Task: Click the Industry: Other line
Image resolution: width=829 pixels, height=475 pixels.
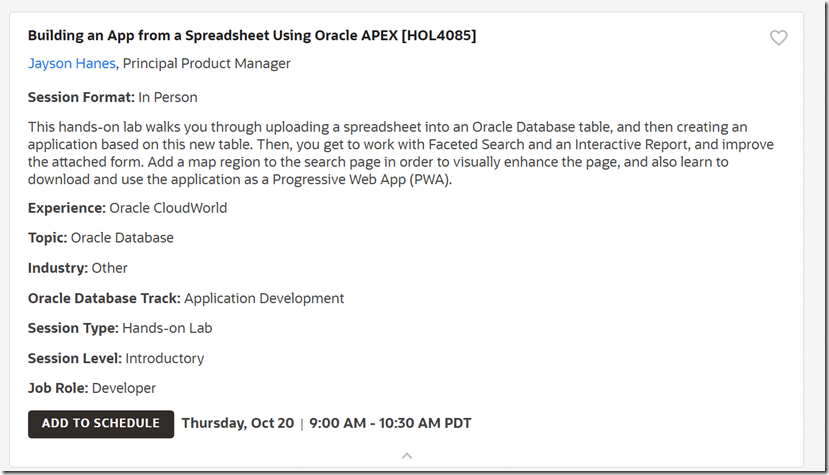Action: tap(78, 268)
